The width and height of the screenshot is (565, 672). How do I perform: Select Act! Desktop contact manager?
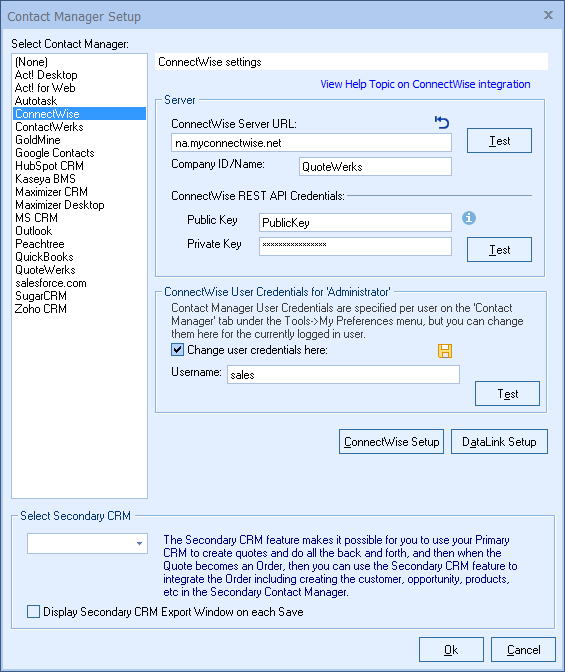point(79,75)
